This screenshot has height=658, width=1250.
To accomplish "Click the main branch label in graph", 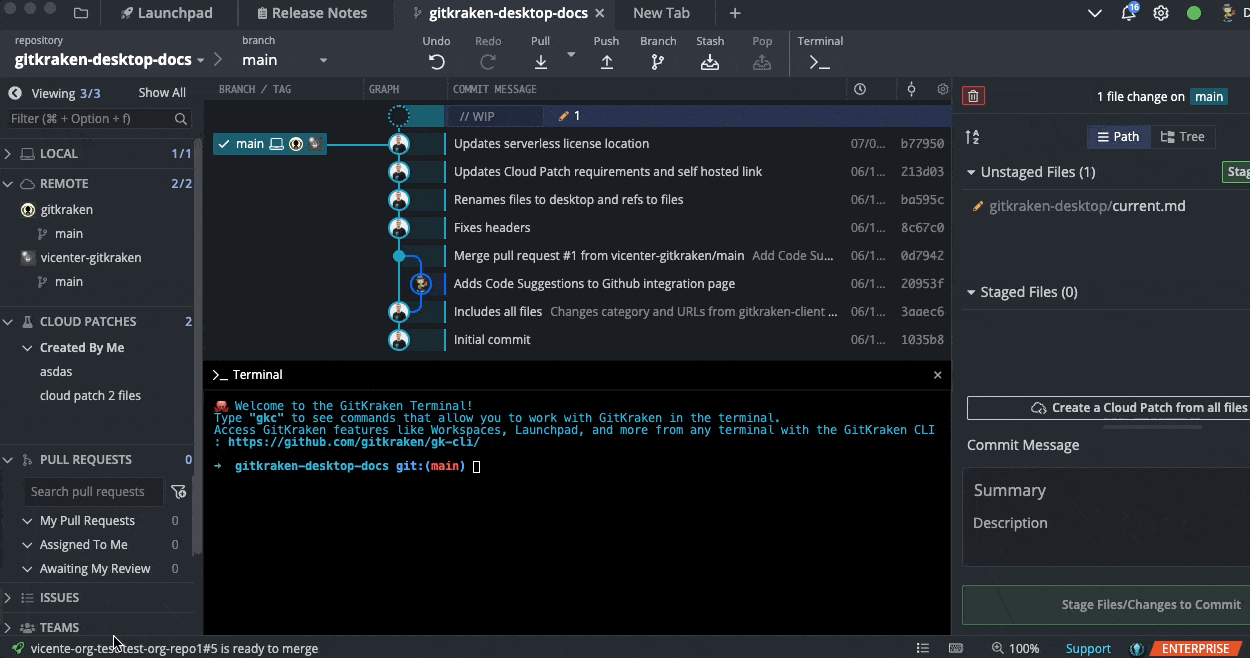I will 269,144.
